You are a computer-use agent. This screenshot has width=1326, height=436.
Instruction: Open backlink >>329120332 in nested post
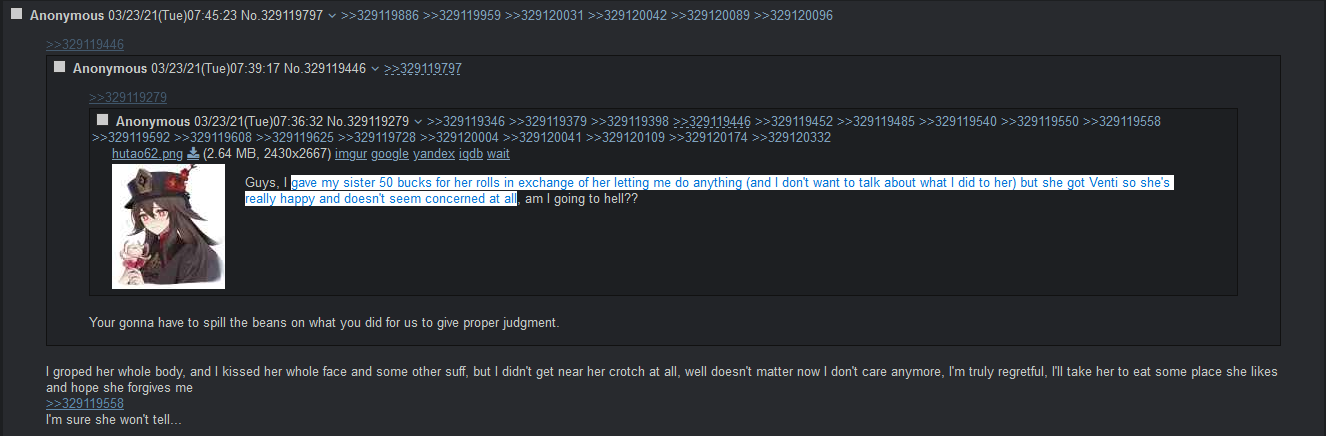point(791,137)
